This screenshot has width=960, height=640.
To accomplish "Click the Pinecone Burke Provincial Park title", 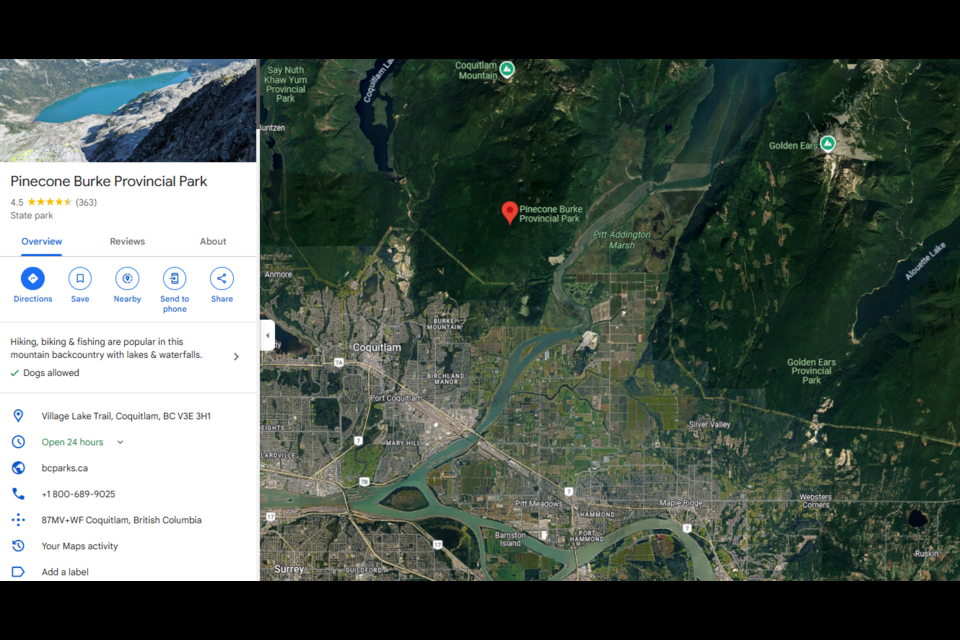I will 108,181.
